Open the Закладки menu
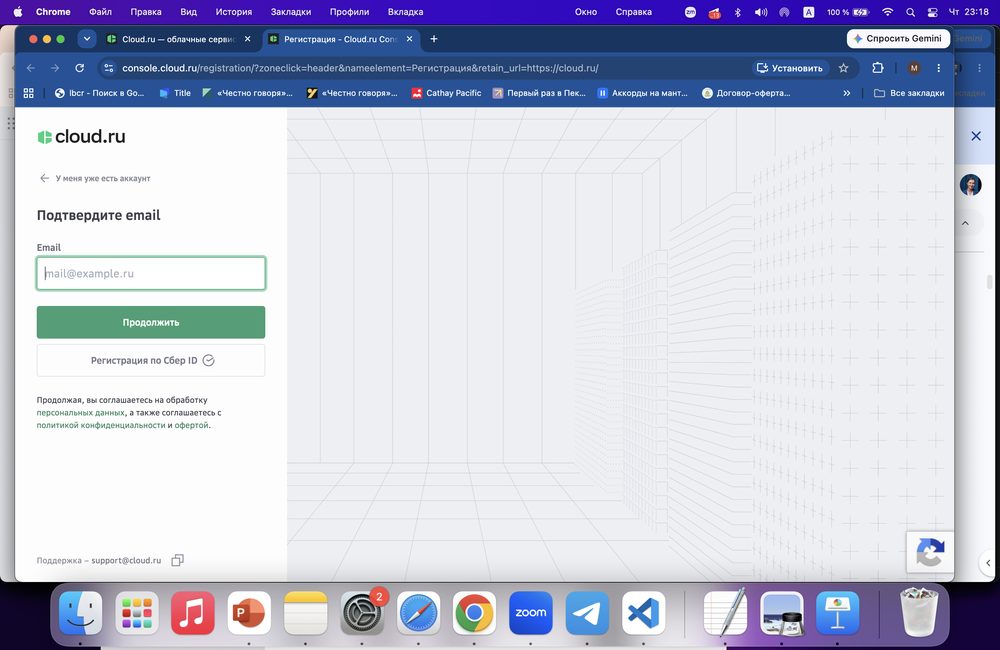Image resolution: width=1000 pixels, height=650 pixels. click(291, 12)
